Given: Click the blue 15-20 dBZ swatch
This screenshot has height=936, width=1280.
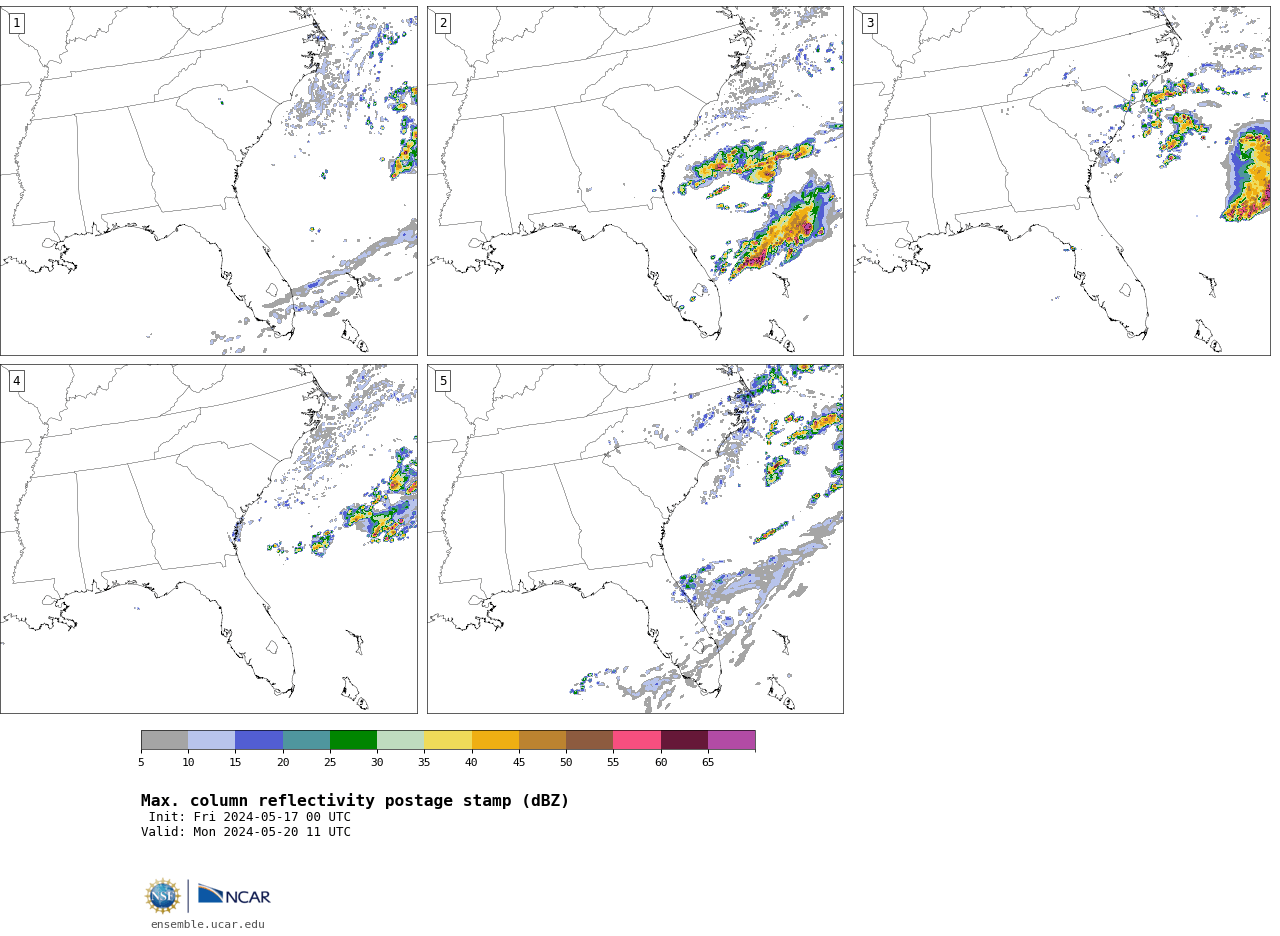Looking at the screenshot, I should coord(259,740).
